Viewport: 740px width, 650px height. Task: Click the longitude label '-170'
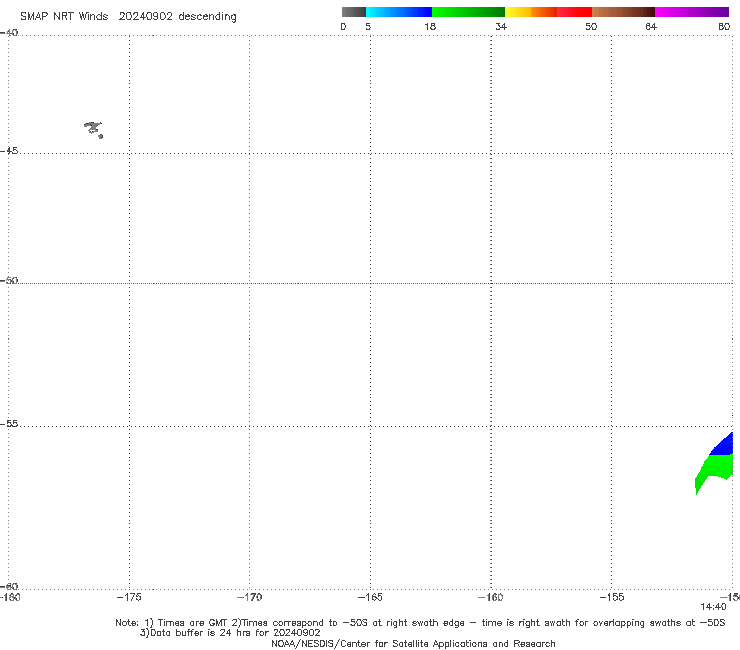pos(249,597)
